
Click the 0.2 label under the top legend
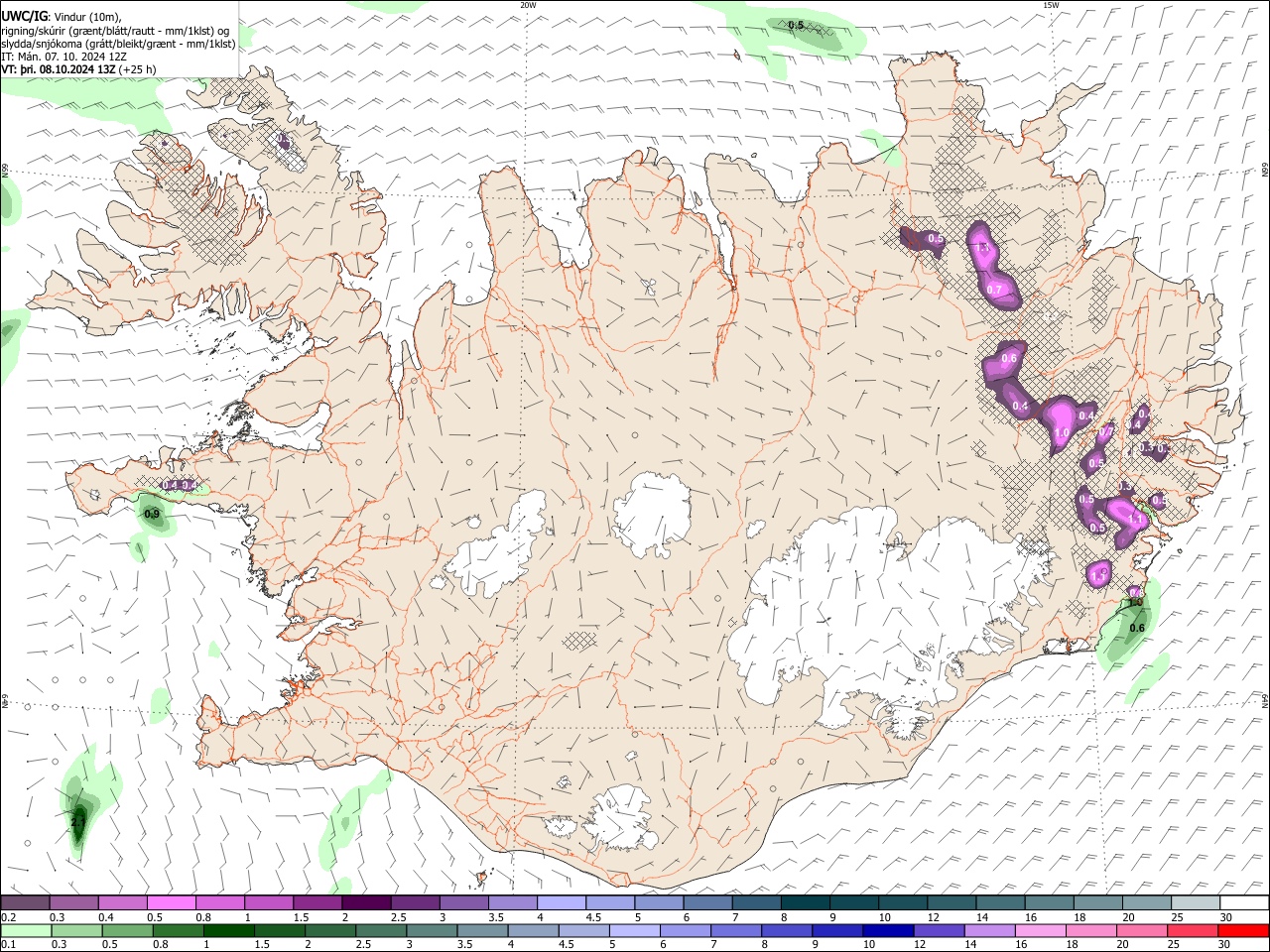pyautogui.click(x=8, y=917)
